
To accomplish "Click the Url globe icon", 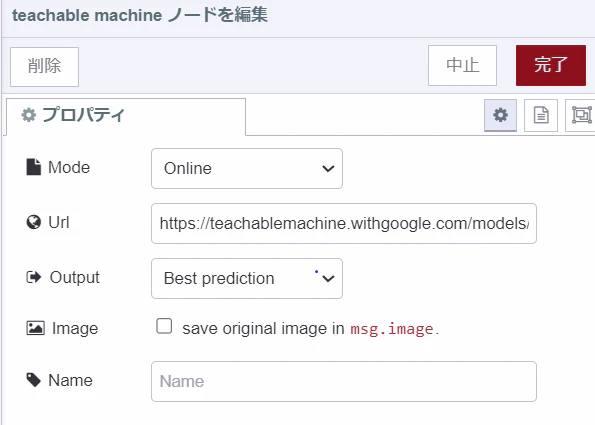I will click(x=33, y=222).
